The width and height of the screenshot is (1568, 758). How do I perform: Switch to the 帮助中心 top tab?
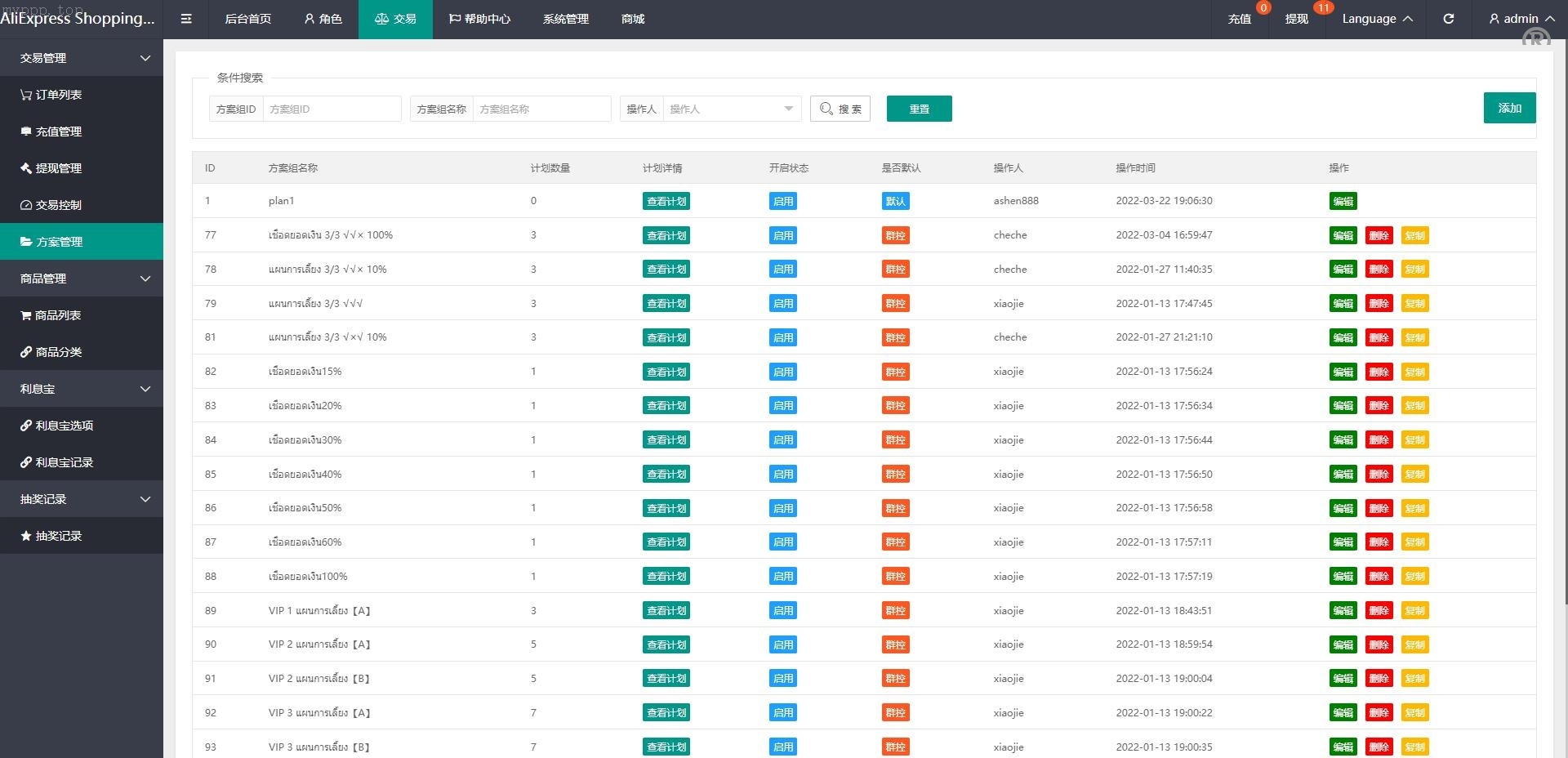[479, 19]
